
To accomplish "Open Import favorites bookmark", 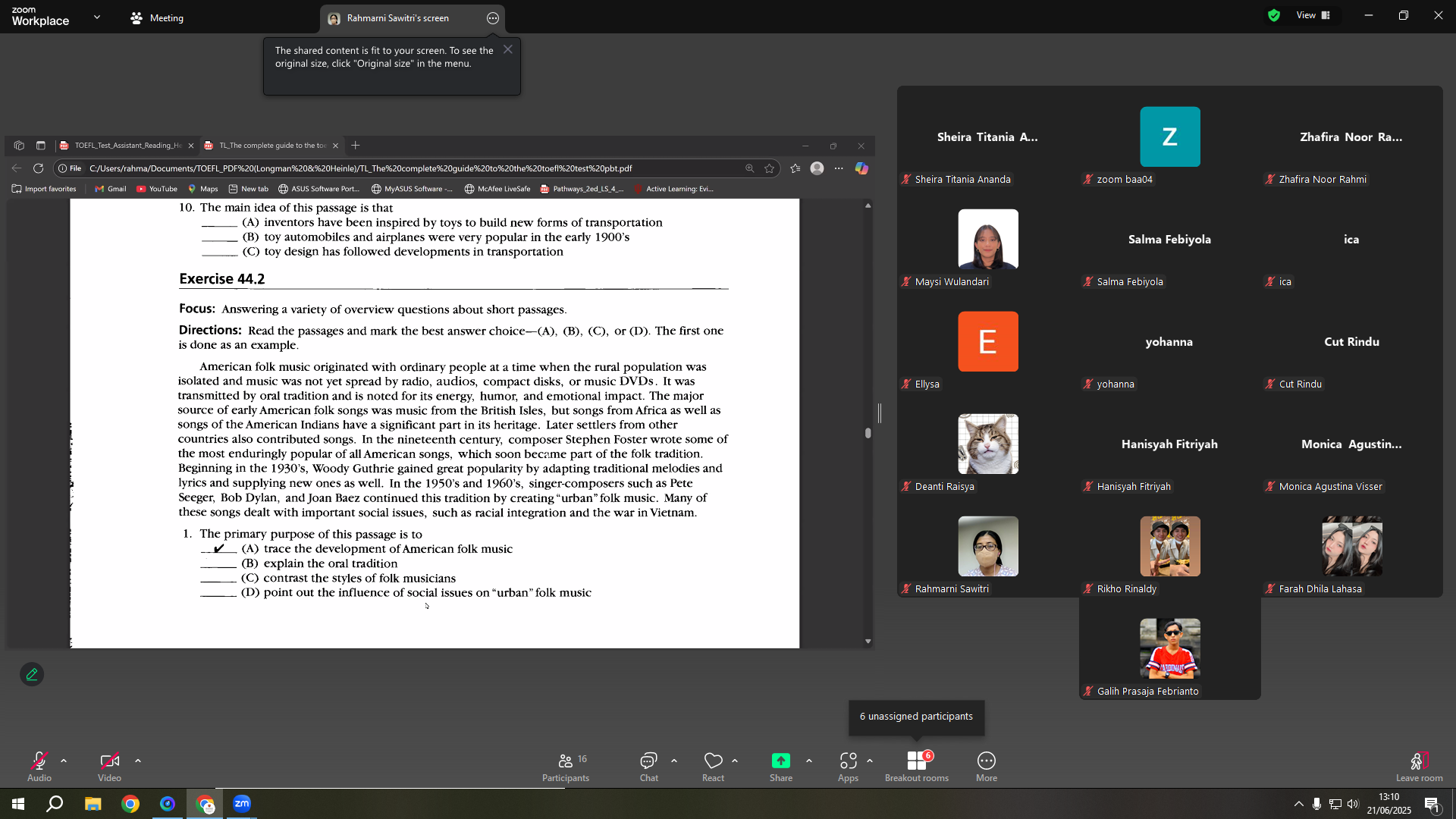I will point(44,189).
